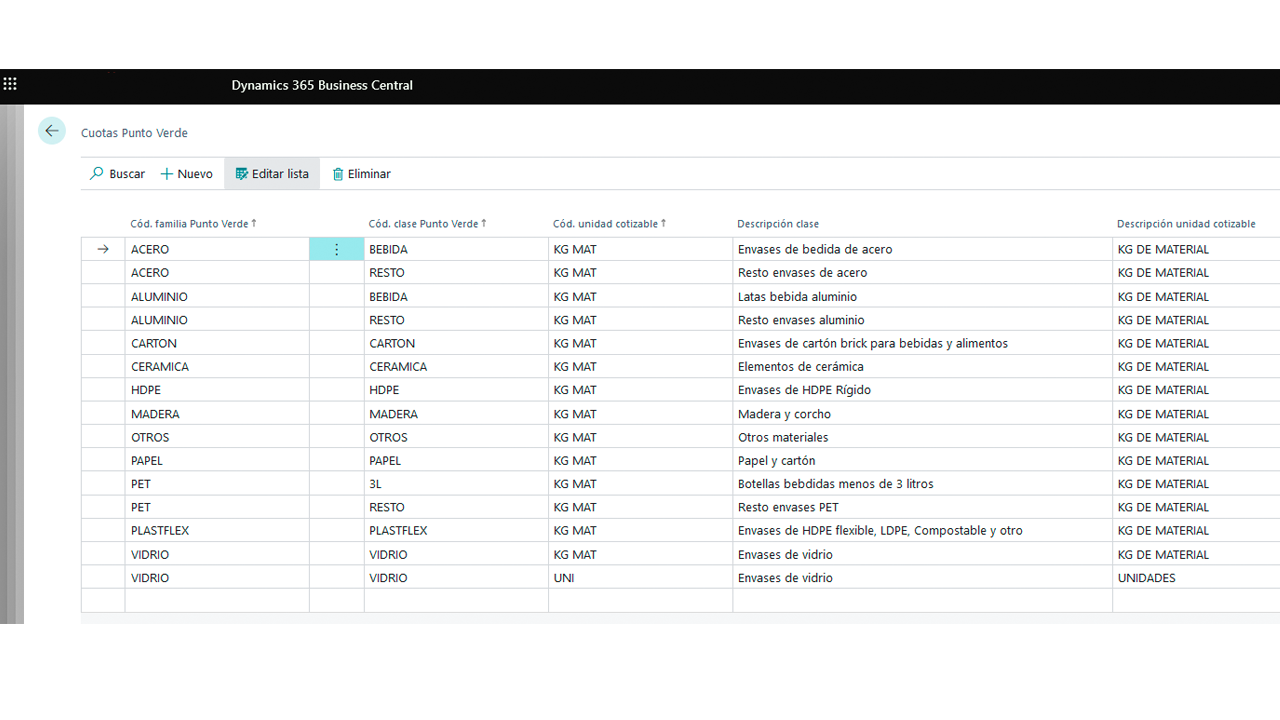
Task: Select 'Resto envases de acero' description
Action: 922,273
